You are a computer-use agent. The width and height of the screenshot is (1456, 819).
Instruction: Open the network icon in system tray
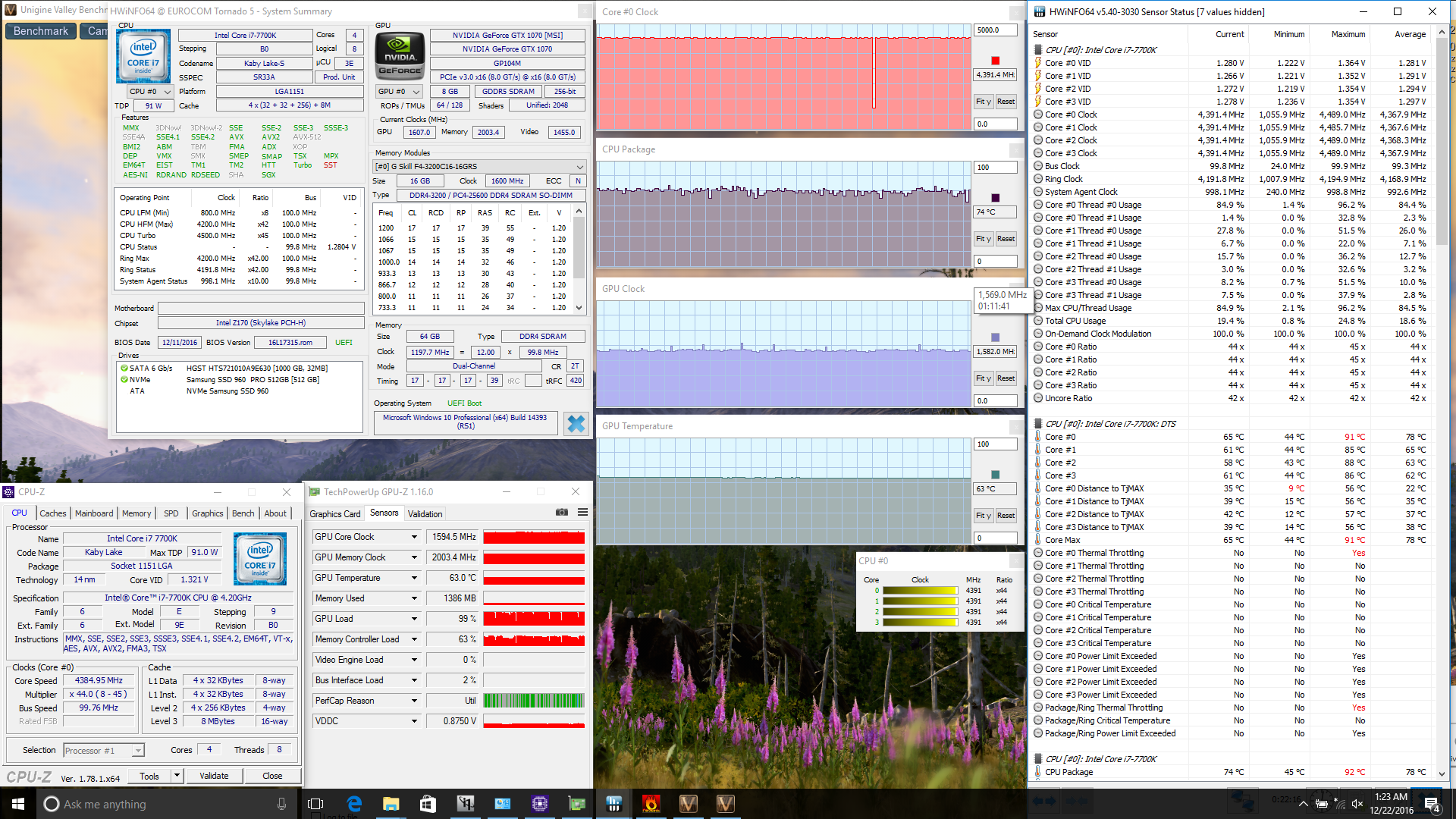[x=1339, y=805]
